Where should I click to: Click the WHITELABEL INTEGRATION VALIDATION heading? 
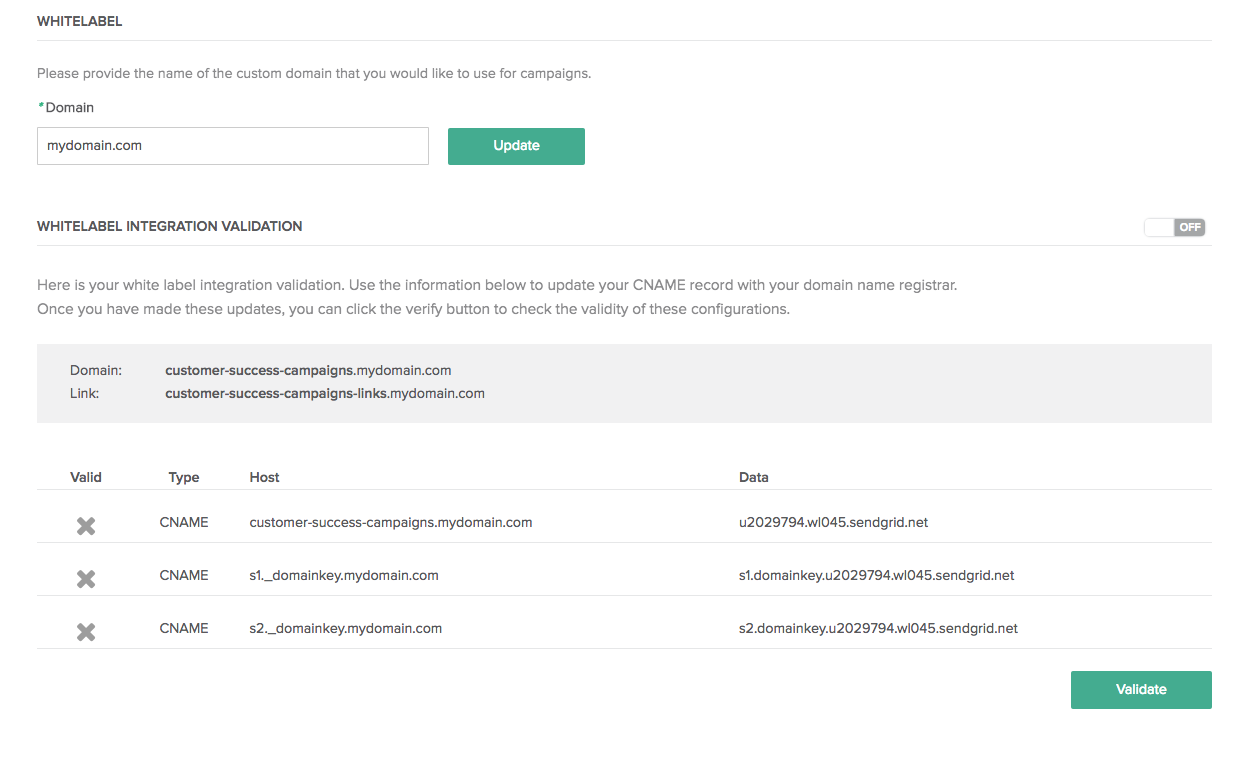pos(170,226)
